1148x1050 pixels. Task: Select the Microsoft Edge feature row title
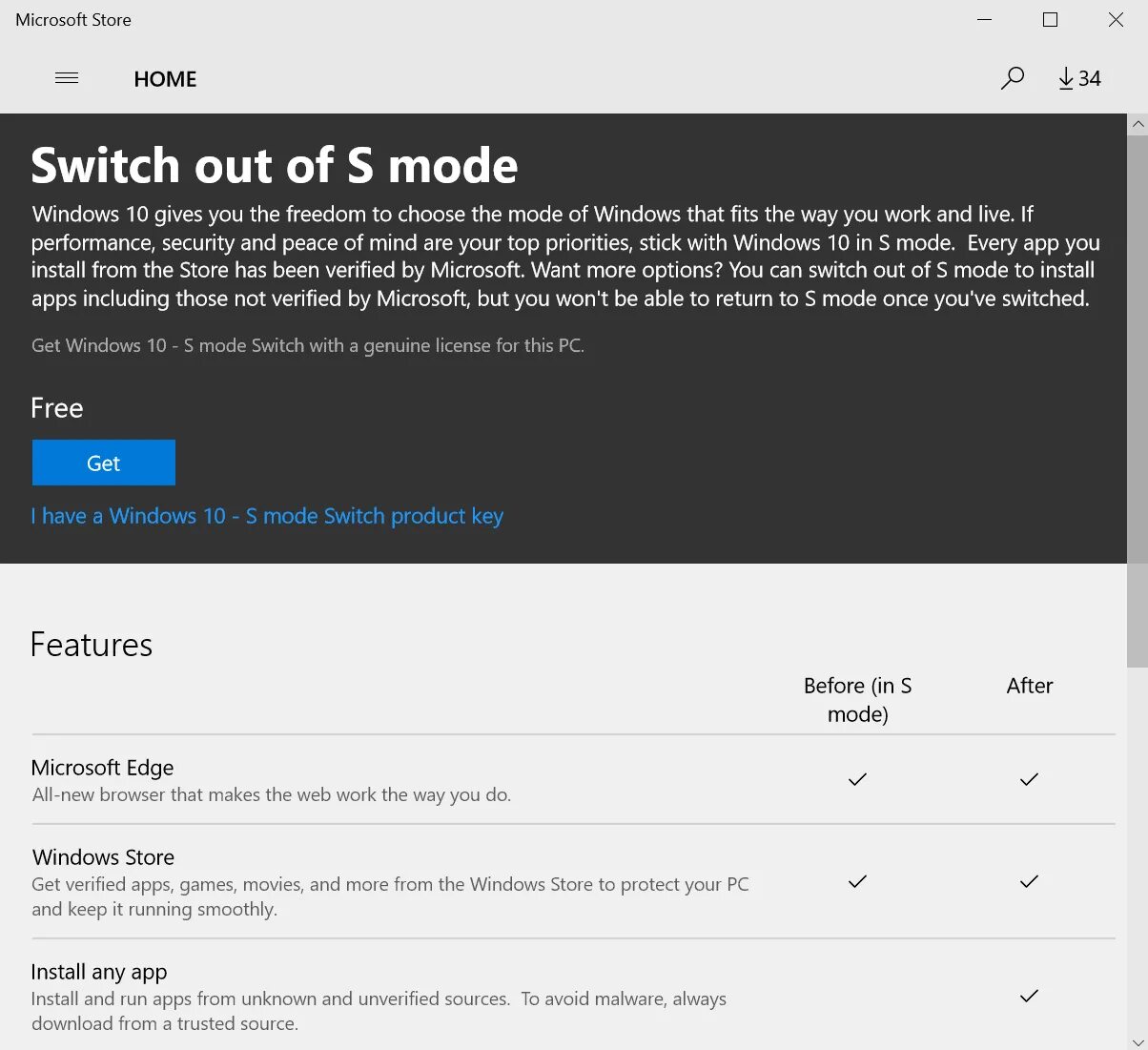point(102,768)
